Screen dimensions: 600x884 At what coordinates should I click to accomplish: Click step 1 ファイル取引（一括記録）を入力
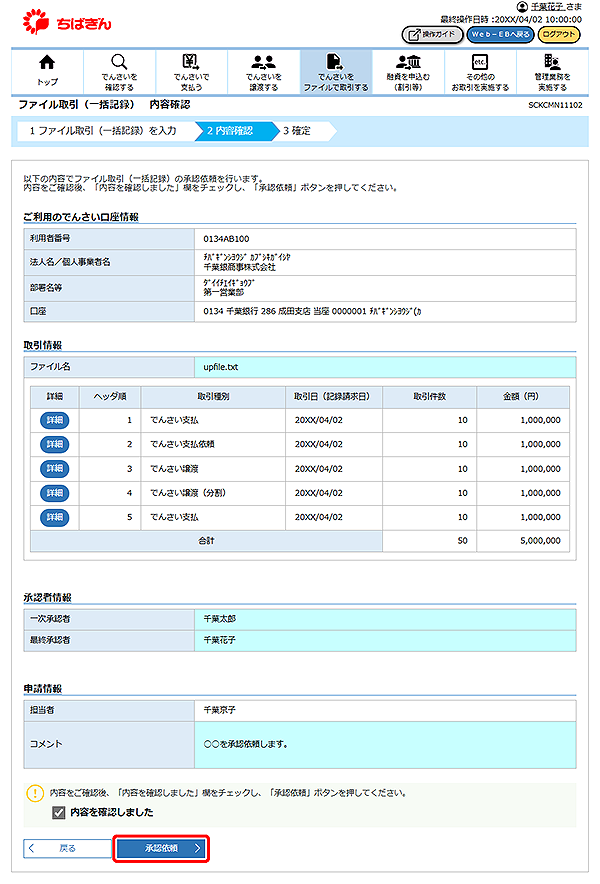click(x=103, y=131)
